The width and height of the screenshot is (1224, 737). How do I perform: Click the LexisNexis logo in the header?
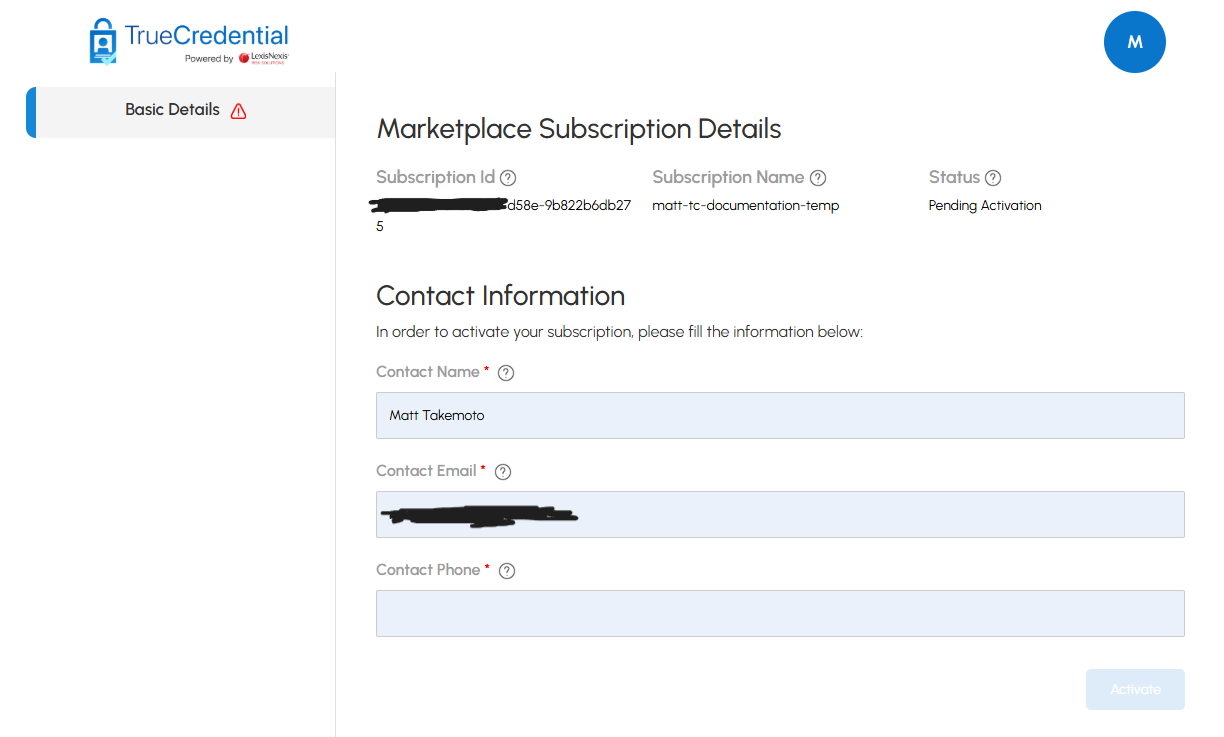(264, 58)
